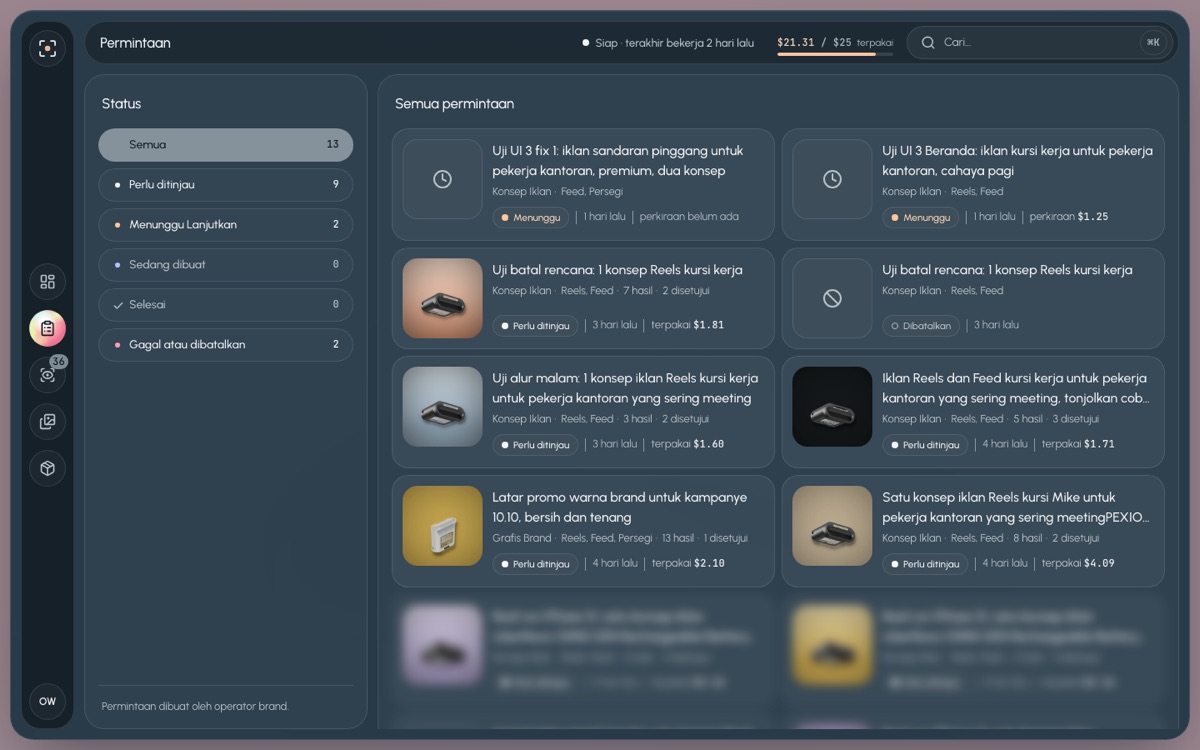Click the search magnifier icon
This screenshot has height=750, width=1200.
928,42
